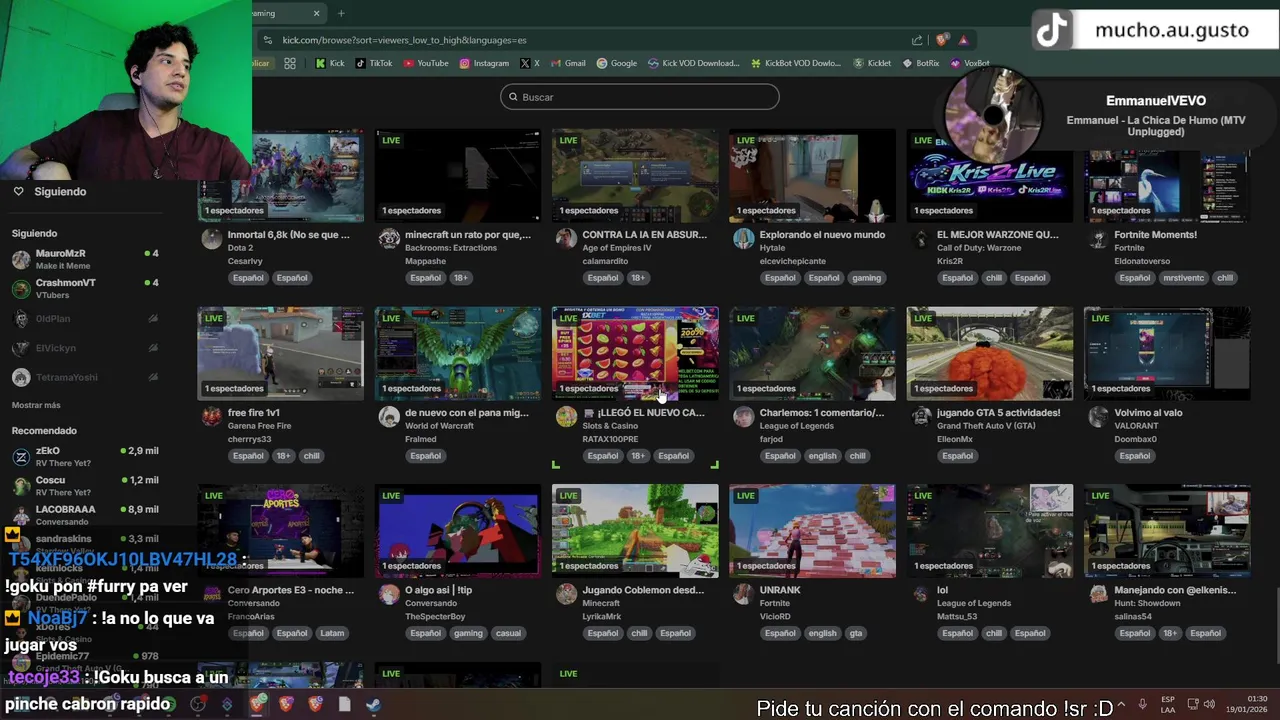Open a new browser tab with plus
1280x720 pixels.
tap(341, 13)
